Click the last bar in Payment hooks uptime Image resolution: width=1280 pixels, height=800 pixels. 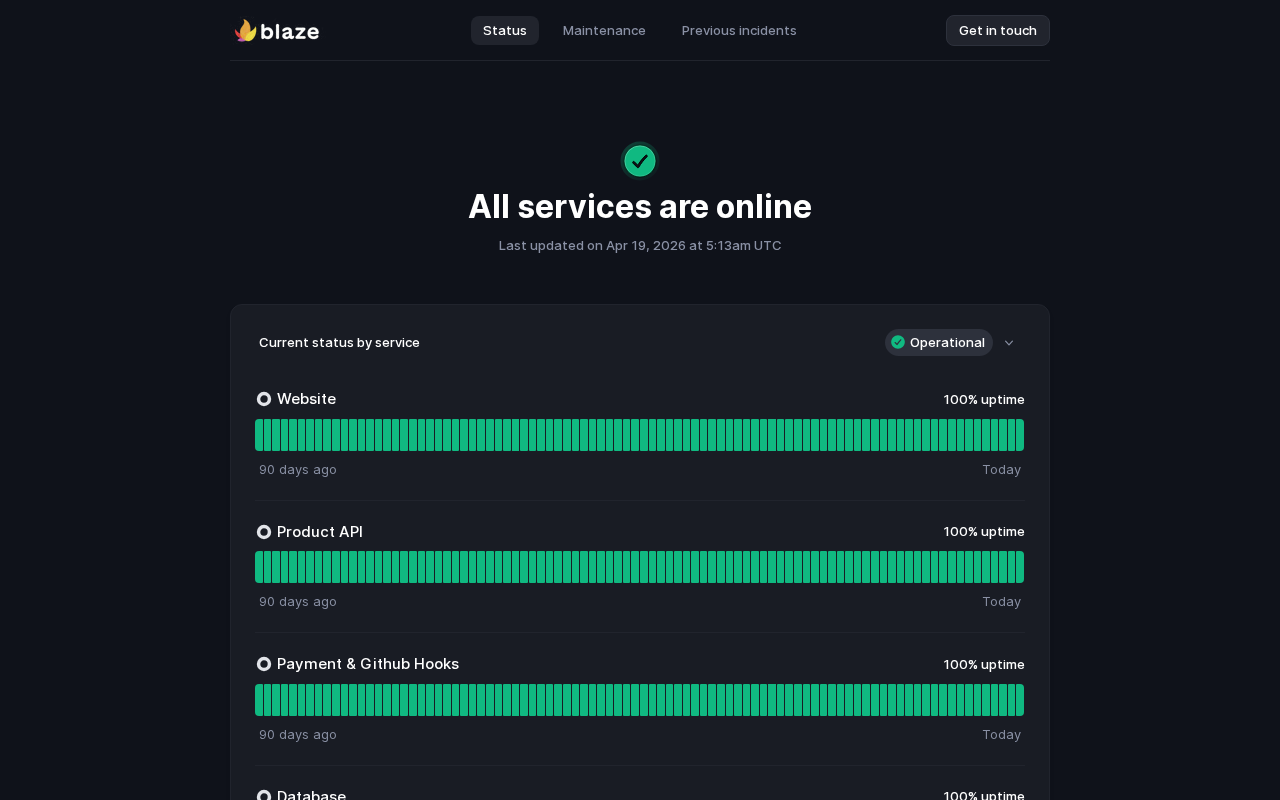[x=1019, y=700]
